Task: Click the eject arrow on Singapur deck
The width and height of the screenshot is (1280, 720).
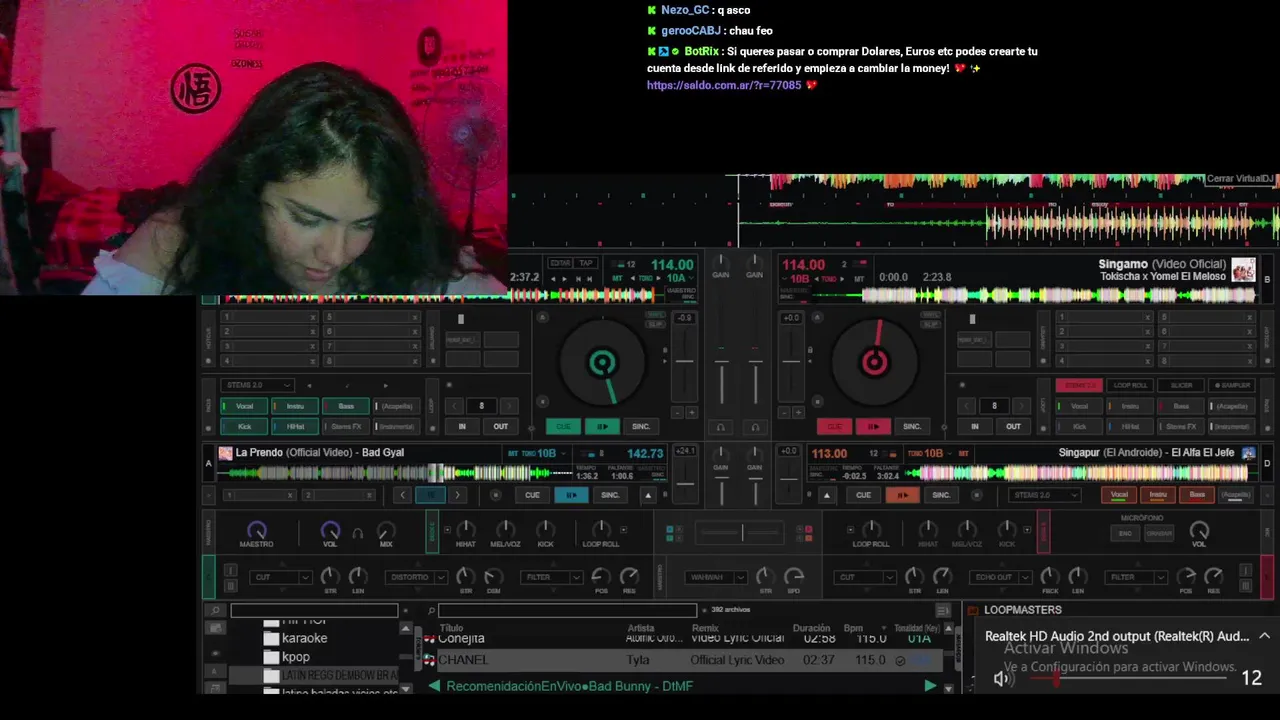Action: tap(826, 495)
